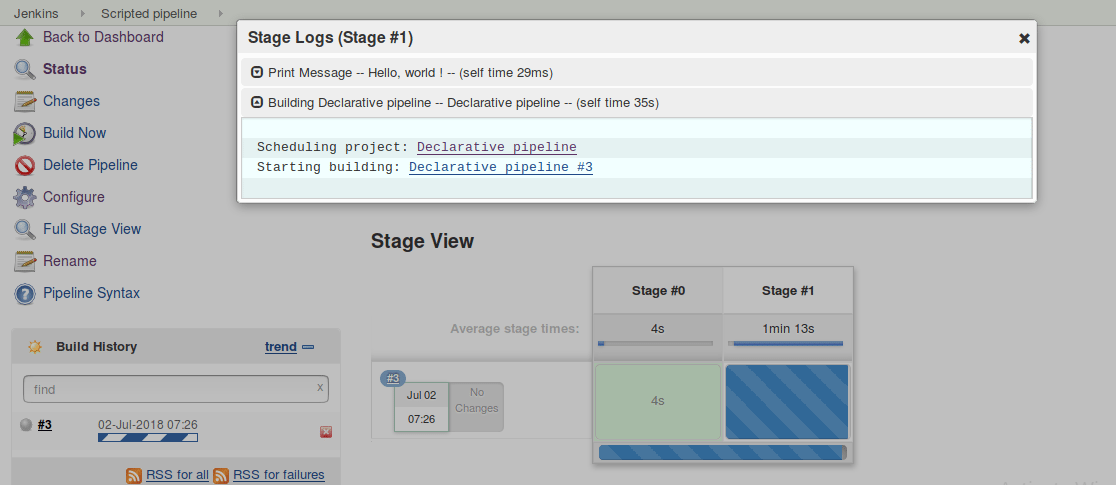1116x485 pixels.
Task: Click the Stage Logs (Stage #1) title
Action: click(x=330, y=38)
